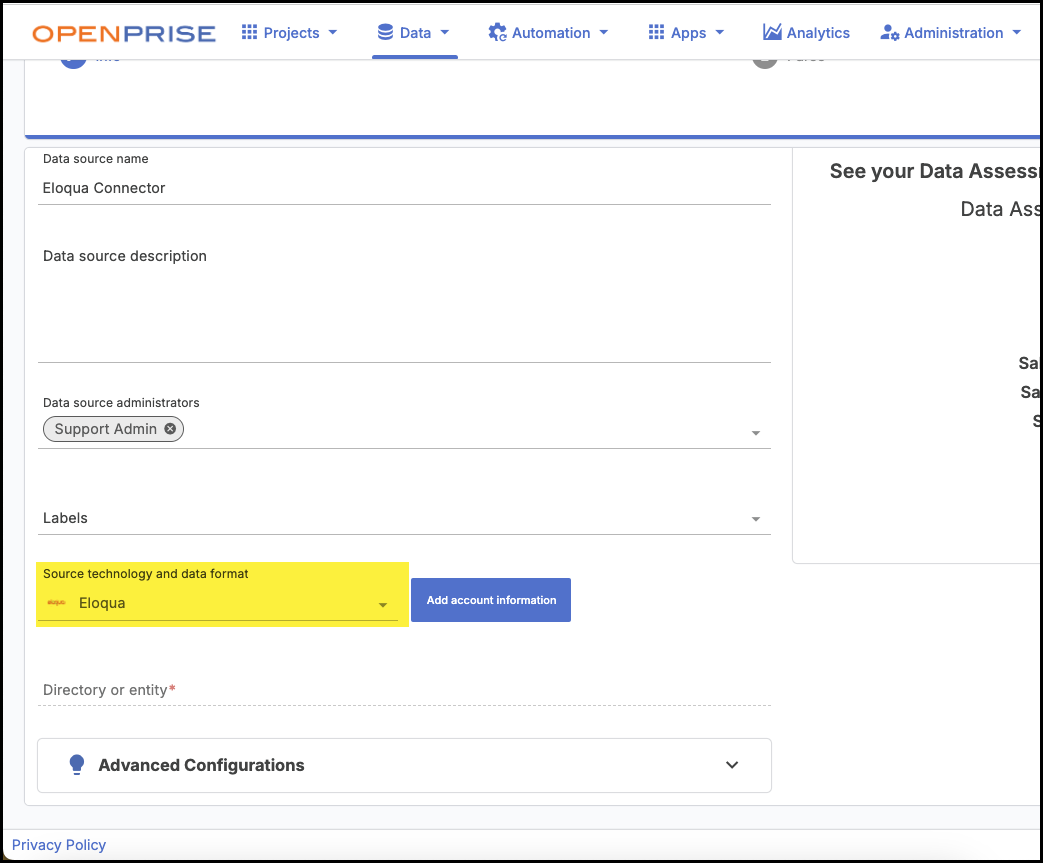The image size is (1043, 863).
Task: Click the Openprise logo
Action: point(124,33)
